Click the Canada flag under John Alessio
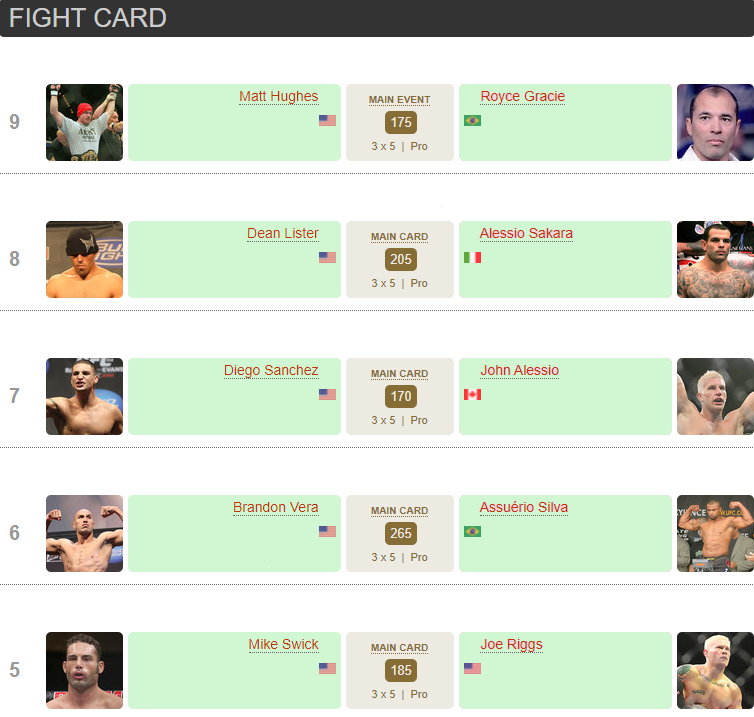This screenshot has width=754, height=717. (x=472, y=395)
